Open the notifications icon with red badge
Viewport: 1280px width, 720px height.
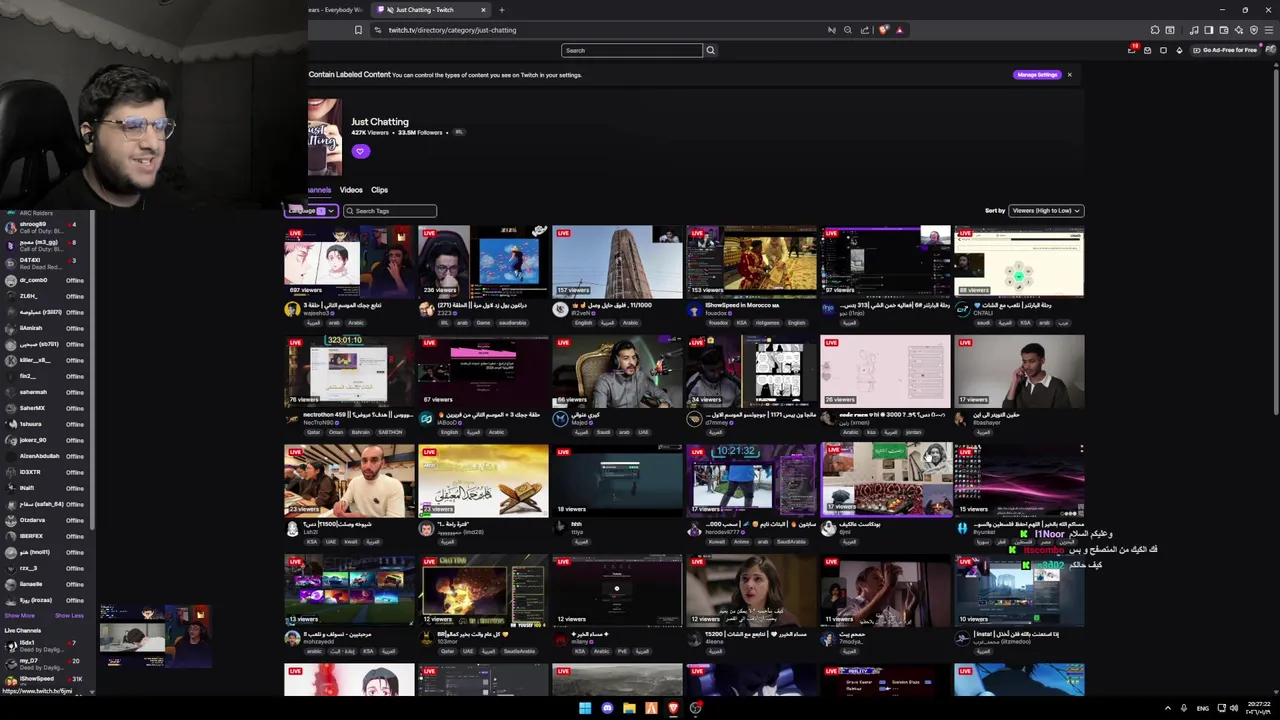1132,49
